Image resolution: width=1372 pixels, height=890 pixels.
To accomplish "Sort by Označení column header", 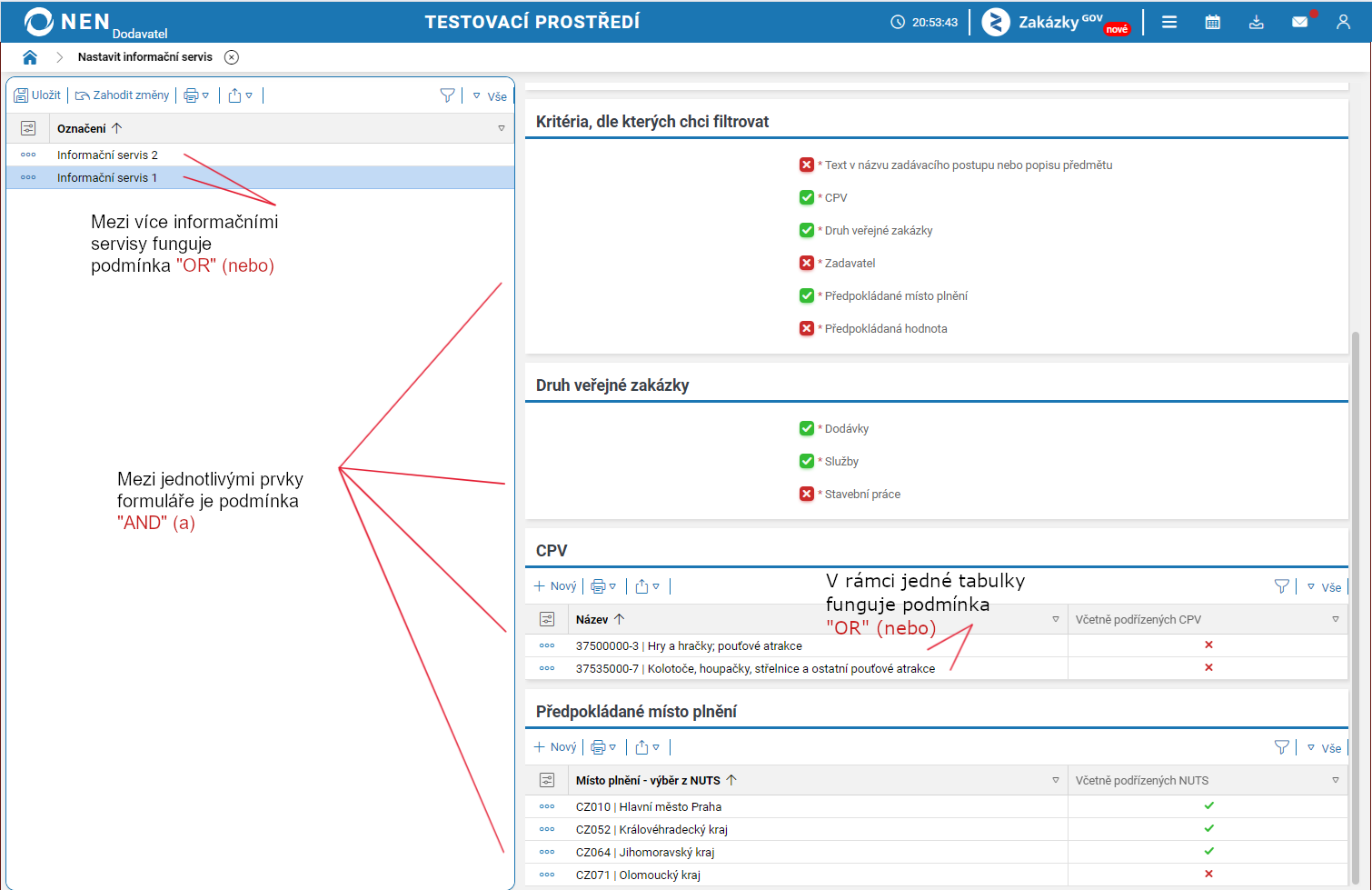I will [x=89, y=128].
